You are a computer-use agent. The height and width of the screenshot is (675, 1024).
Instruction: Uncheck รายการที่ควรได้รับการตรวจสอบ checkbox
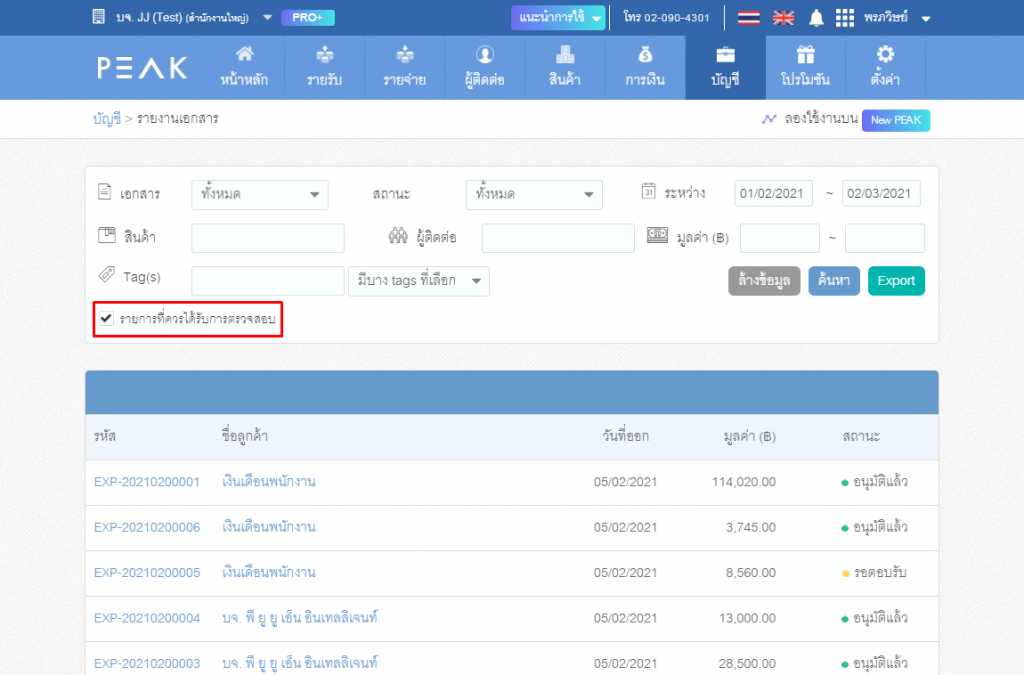[x=106, y=319]
